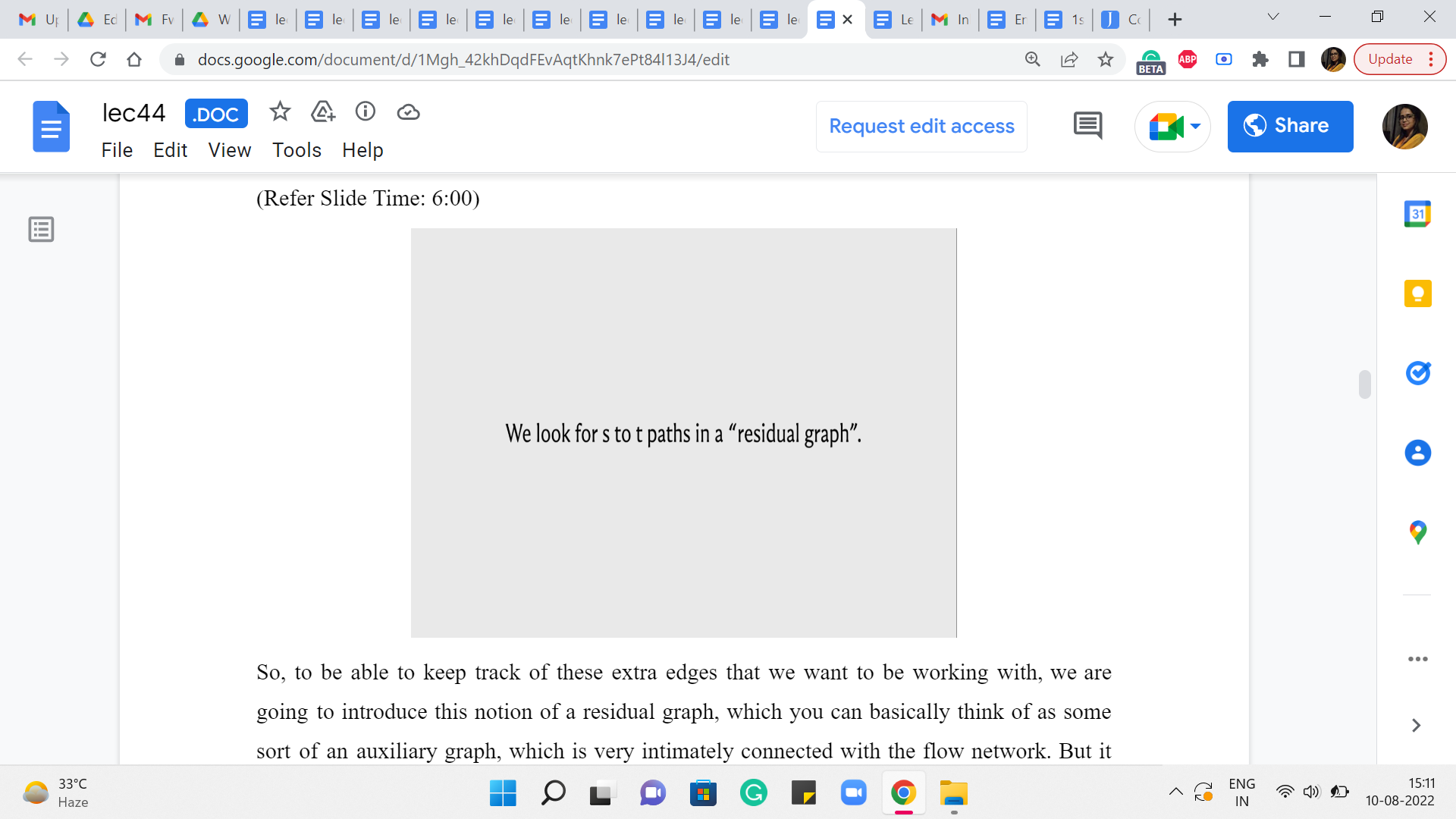Expand the Google Meet call dropdown
Viewport: 1456px width, 819px height.
[x=1196, y=127]
